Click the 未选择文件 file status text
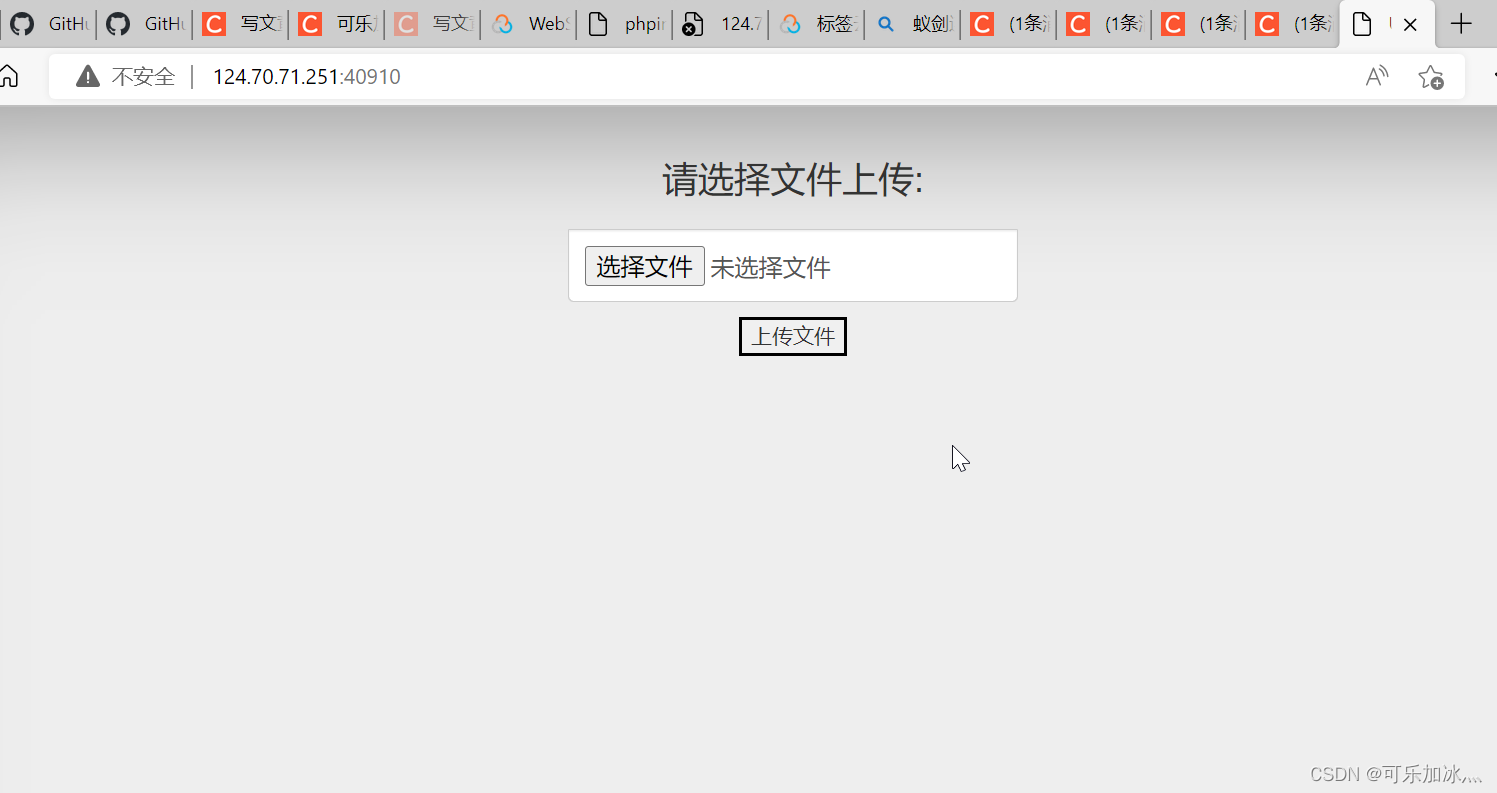1497x793 pixels. [770, 268]
